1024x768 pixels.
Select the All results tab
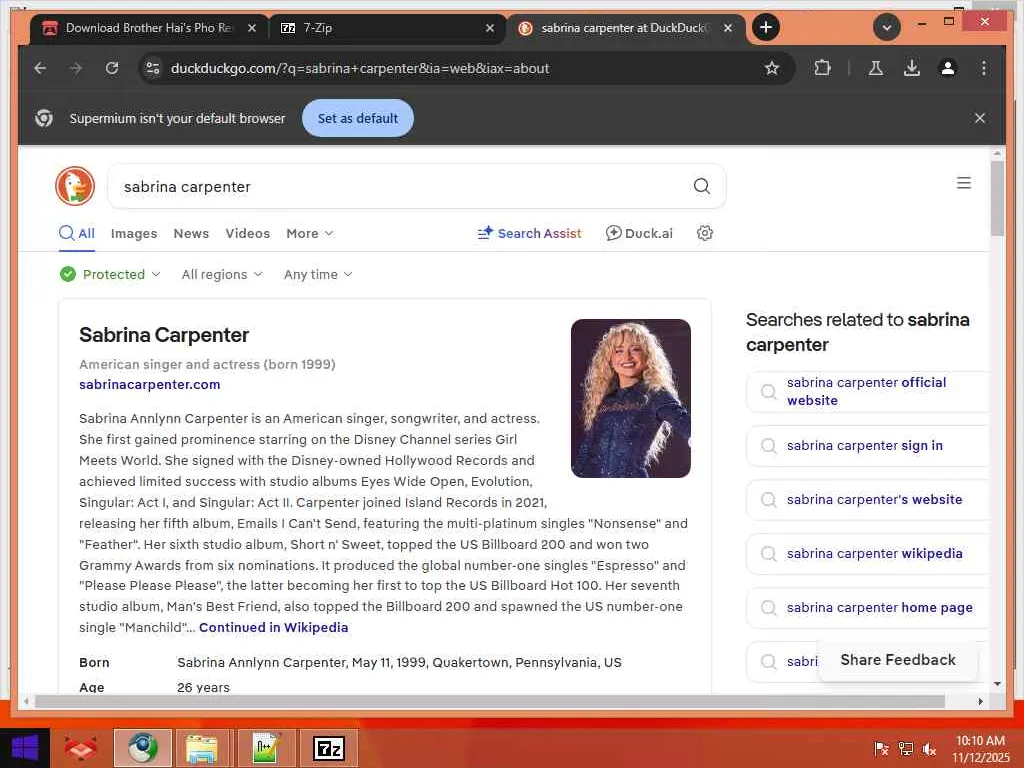click(77, 233)
